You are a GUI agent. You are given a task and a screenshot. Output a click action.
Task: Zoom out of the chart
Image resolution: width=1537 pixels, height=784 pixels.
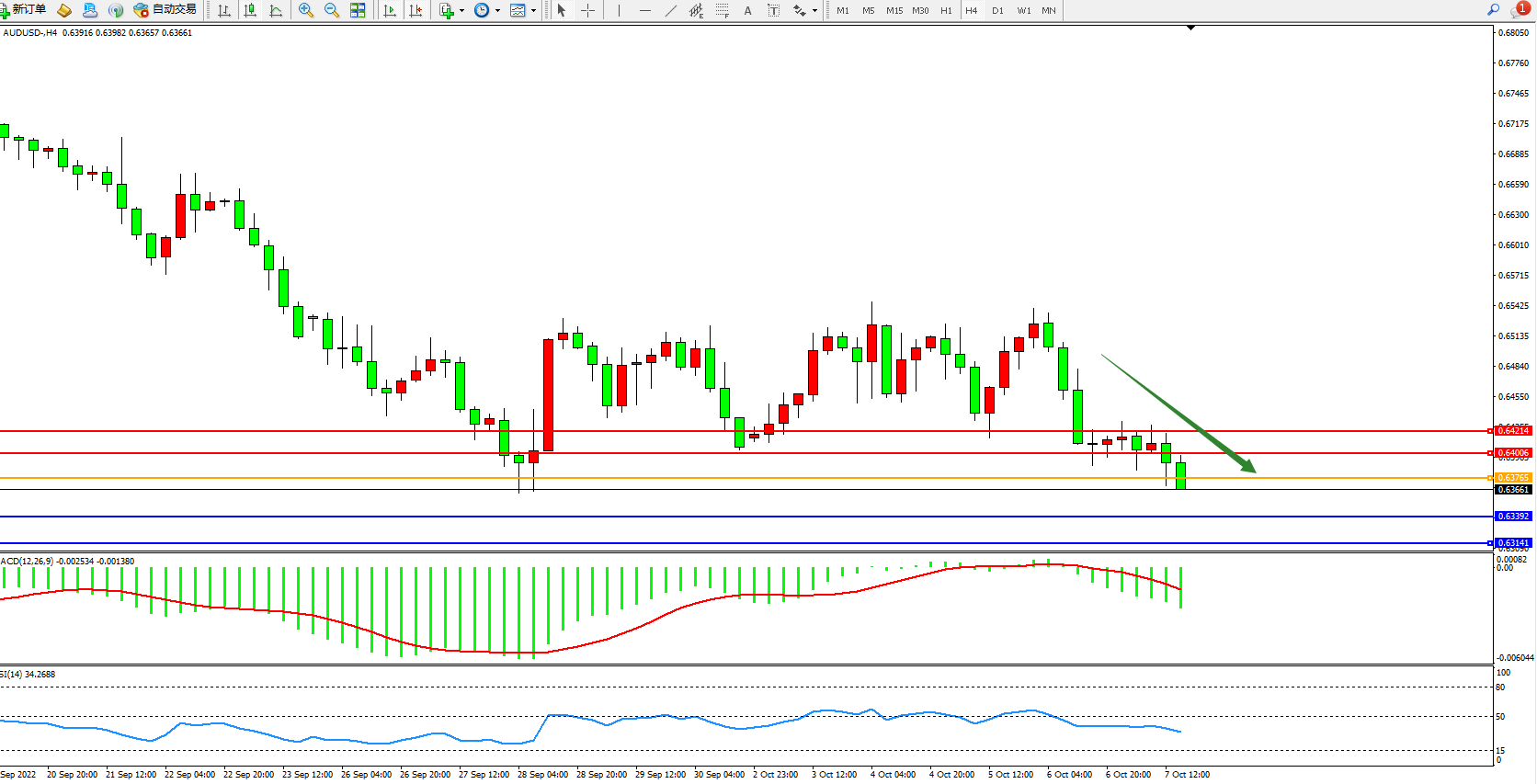pyautogui.click(x=332, y=10)
